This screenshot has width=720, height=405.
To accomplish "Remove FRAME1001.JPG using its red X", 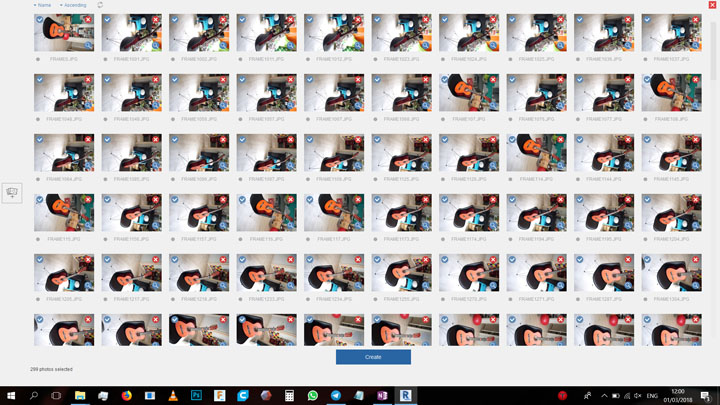I will (x=156, y=20).
